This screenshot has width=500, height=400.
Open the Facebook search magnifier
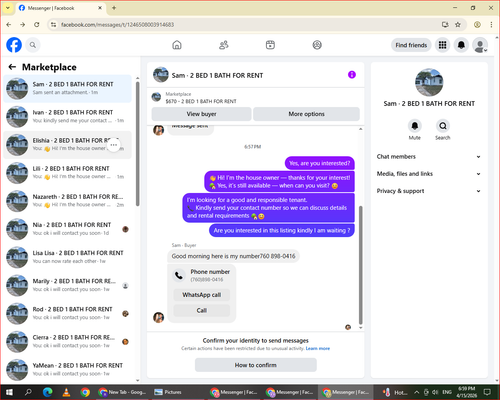click(x=33, y=45)
